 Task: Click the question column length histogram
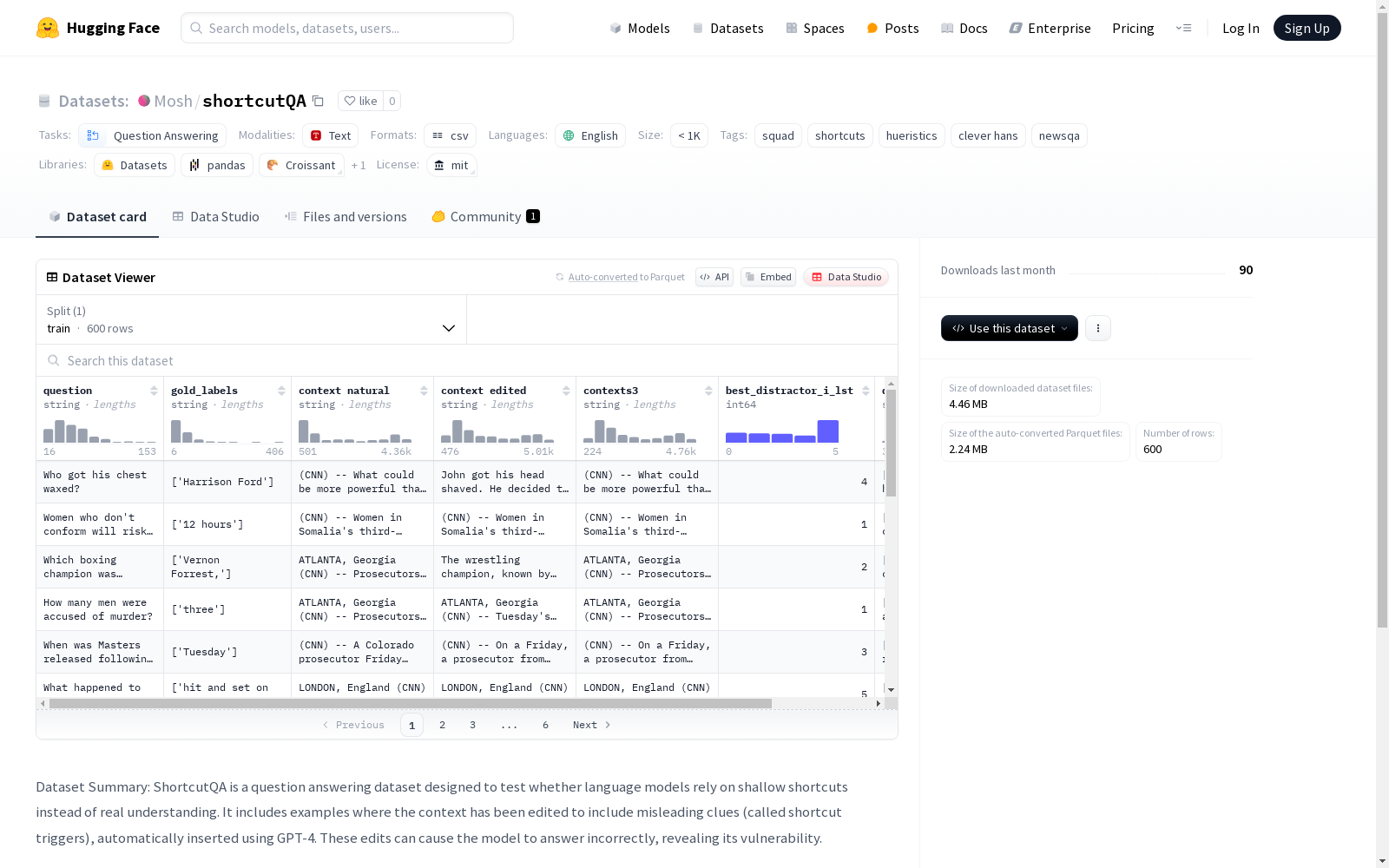pos(100,431)
